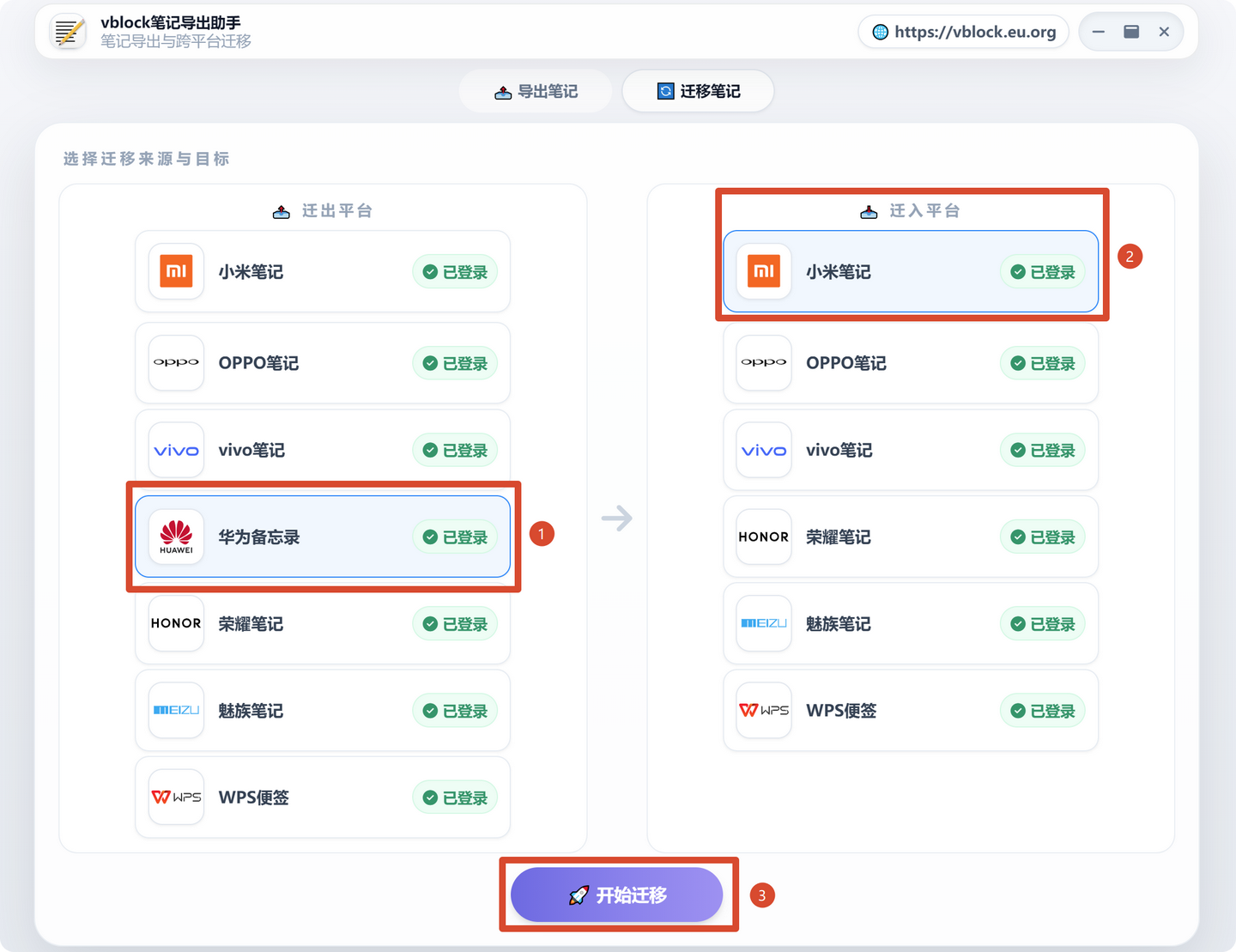Image resolution: width=1236 pixels, height=952 pixels.
Task: Click 已登录 badge on source 荣耀笔记
Action: [x=455, y=624]
